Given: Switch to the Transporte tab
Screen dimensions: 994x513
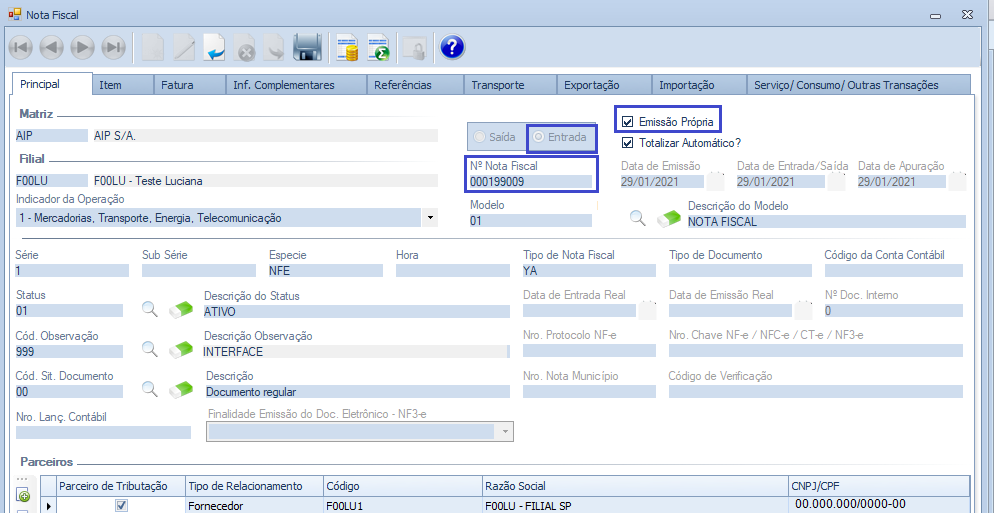Looking at the screenshot, I should pyautogui.click(x=497, y=85).
